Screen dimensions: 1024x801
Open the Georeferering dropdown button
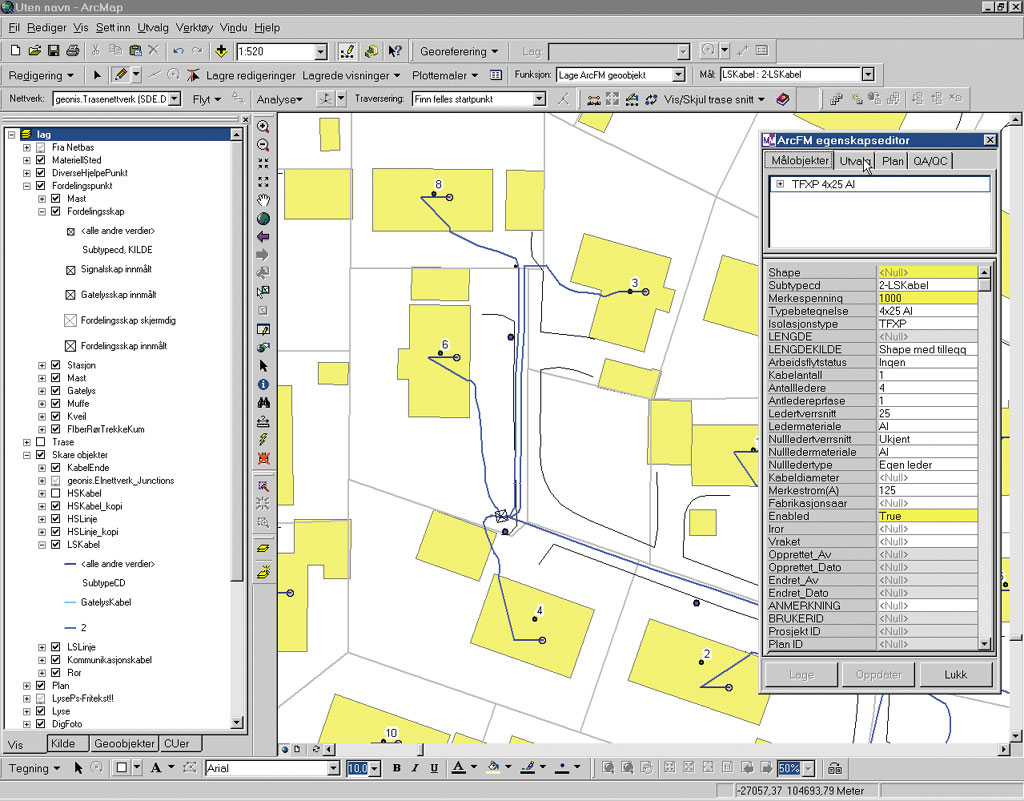[459, 51]
